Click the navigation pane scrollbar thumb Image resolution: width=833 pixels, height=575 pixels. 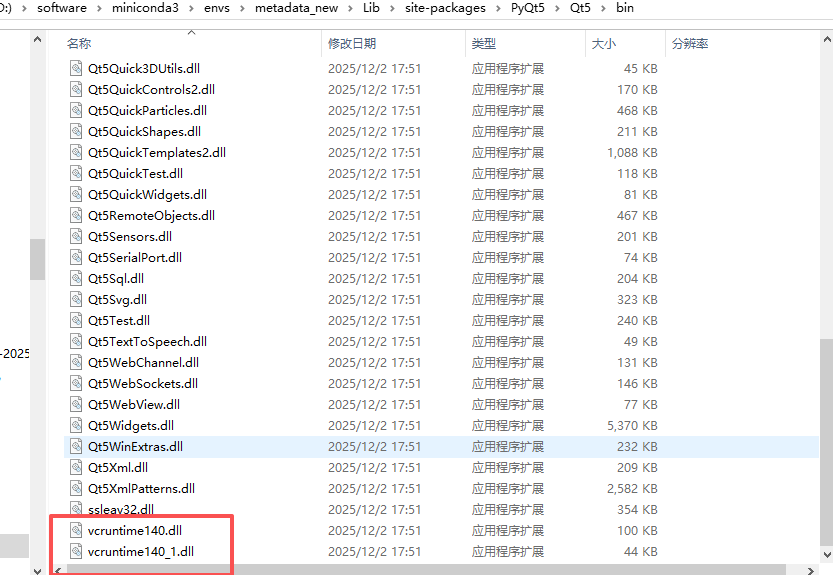37,259
